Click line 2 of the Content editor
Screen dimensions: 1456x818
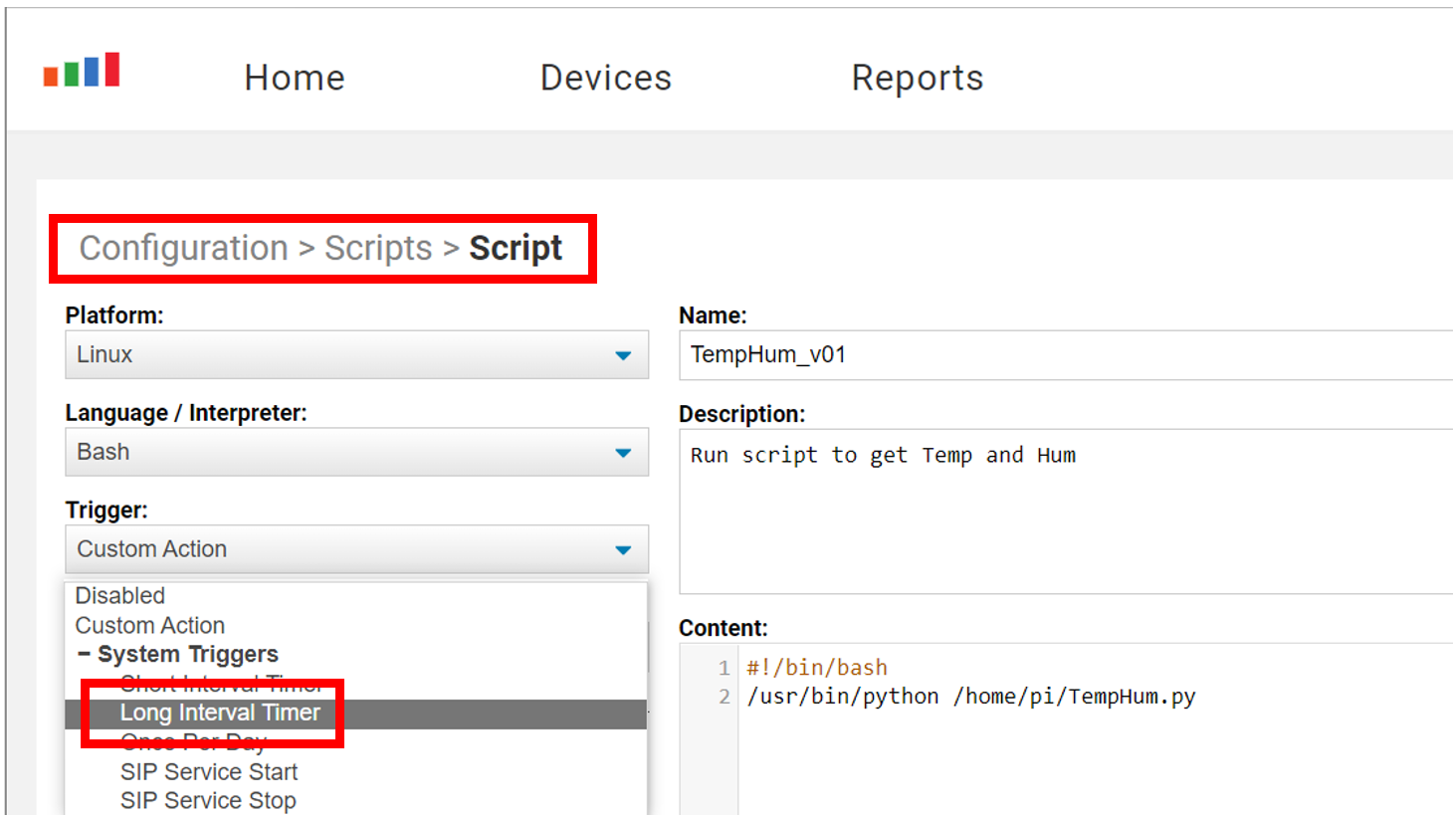click(x=971, y=697)
